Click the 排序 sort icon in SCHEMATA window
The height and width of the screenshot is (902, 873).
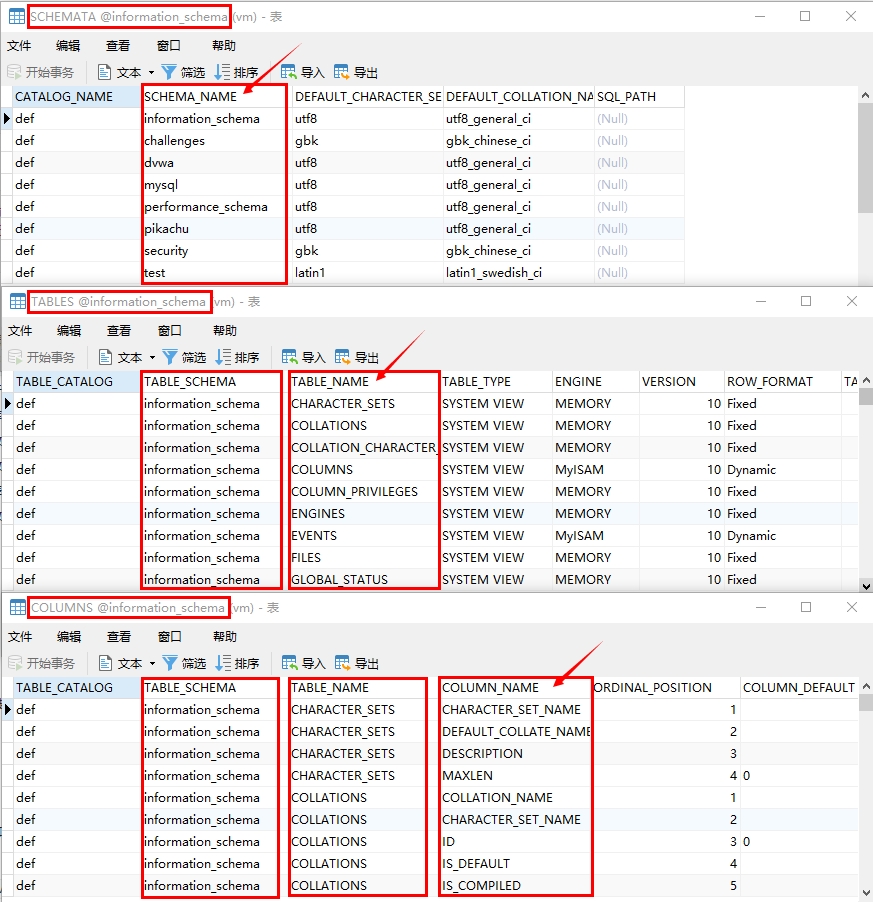coord(223,72)
